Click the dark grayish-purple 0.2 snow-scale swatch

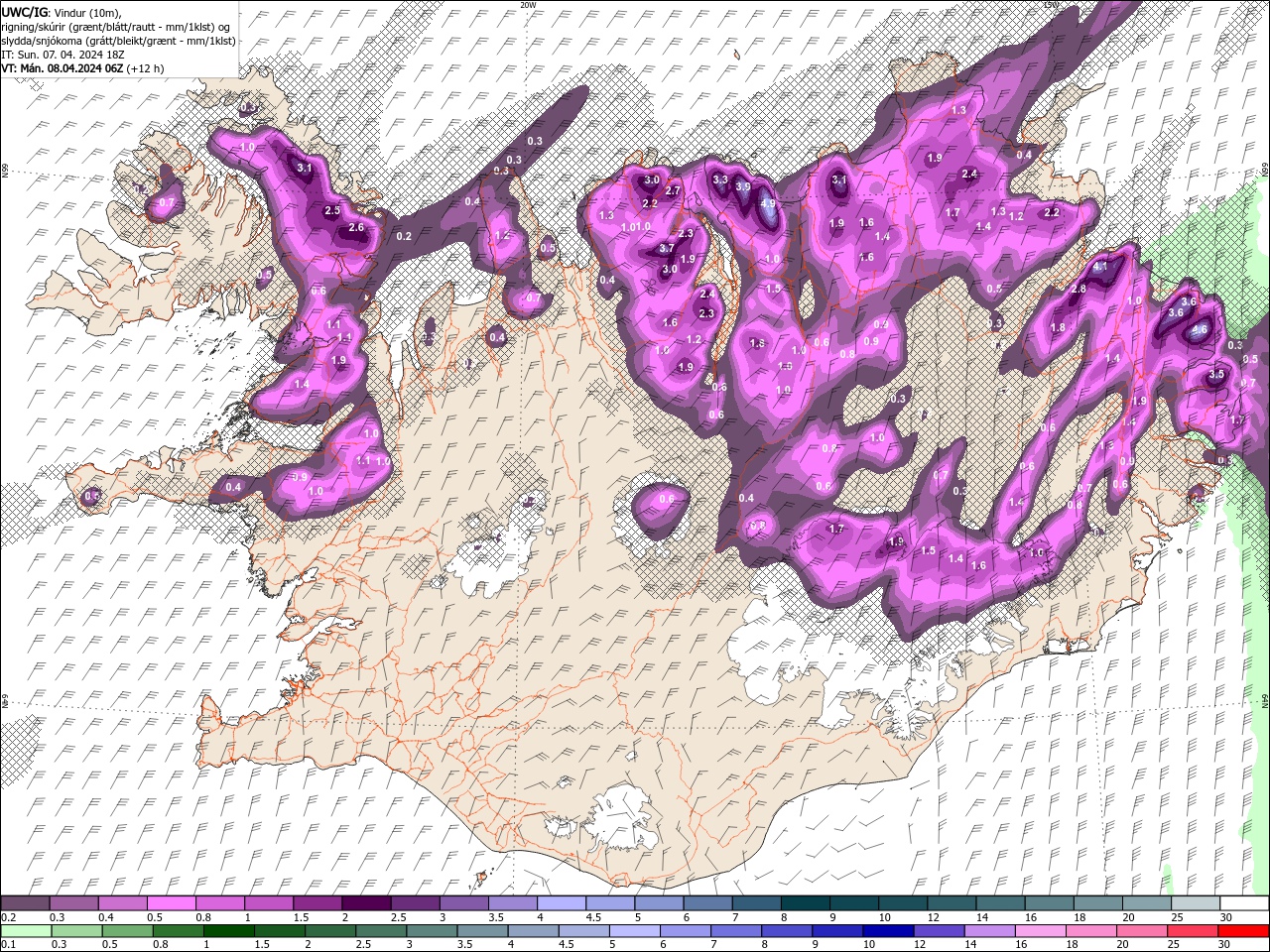[25, 903]
